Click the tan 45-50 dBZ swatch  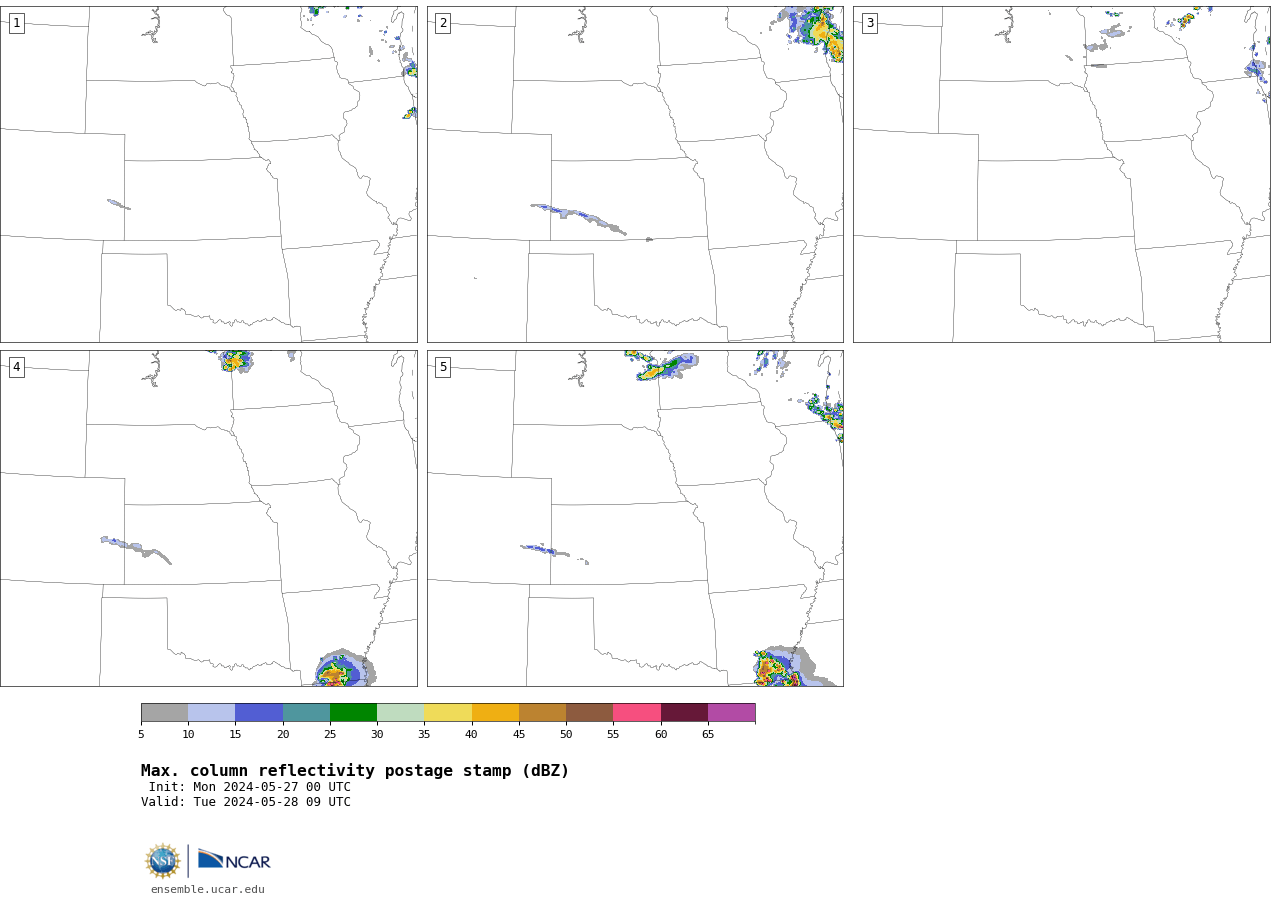[x=542, y=713]
